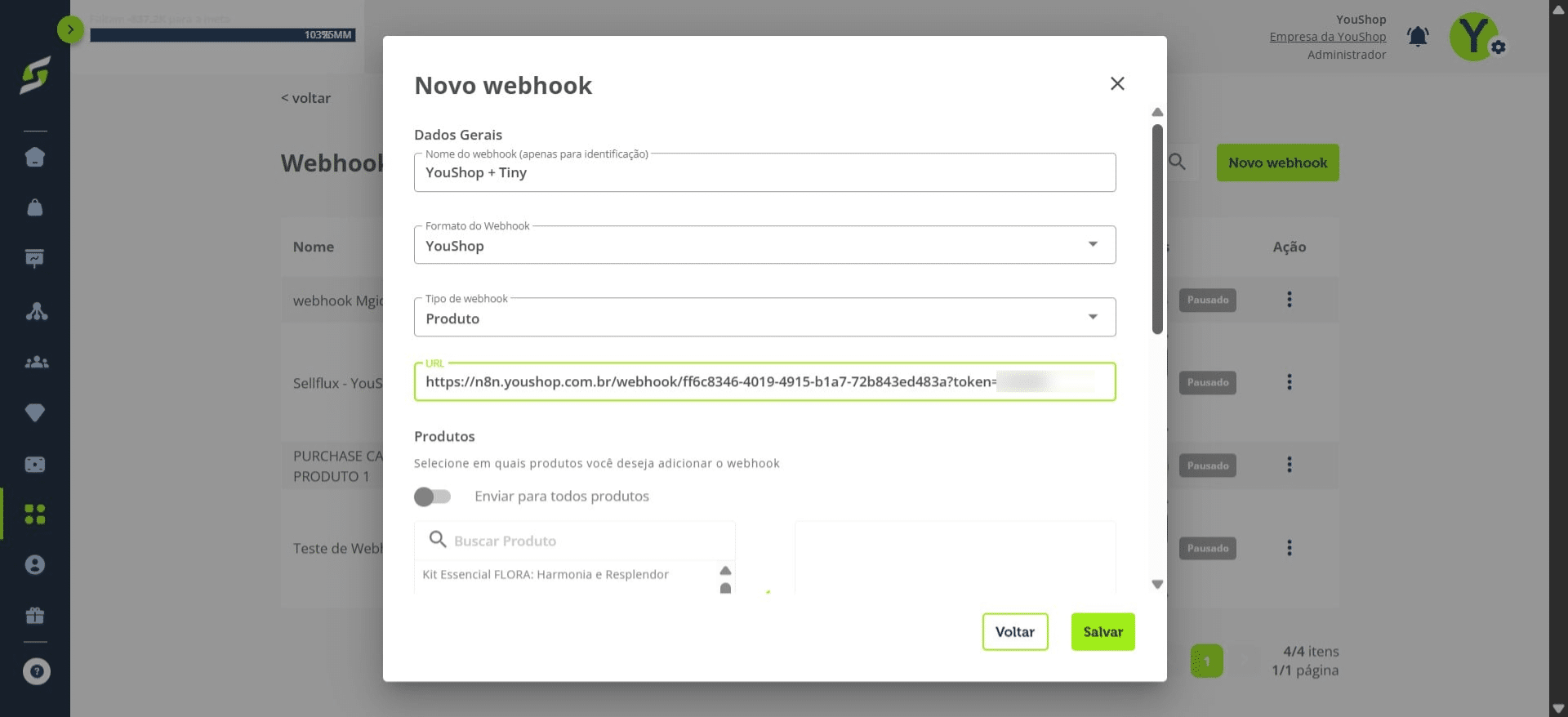The image size is (1568, 717).
Task: Open the Empresa da YouShop link
Action: [1327, 37]
